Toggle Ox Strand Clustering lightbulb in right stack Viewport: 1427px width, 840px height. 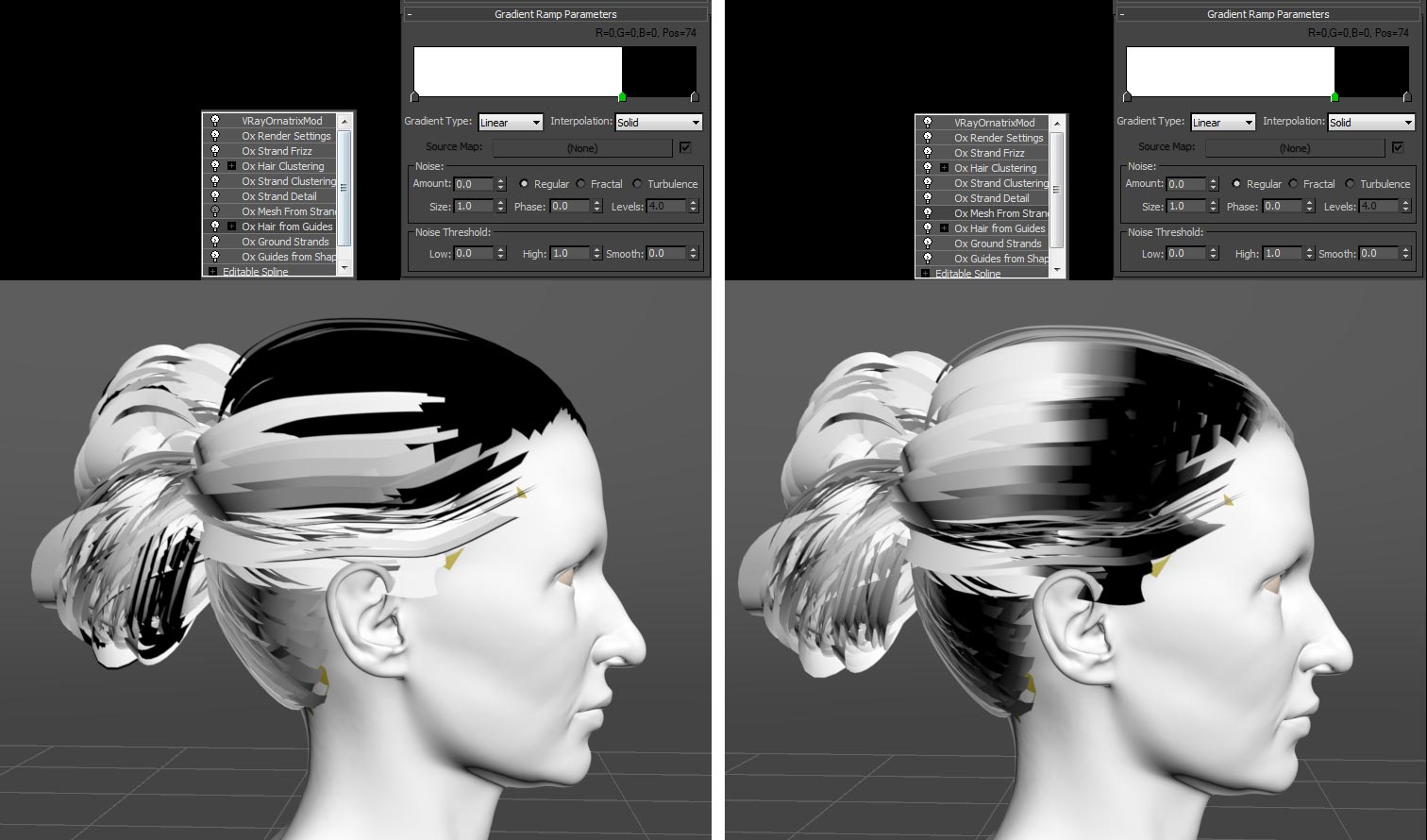(928, 183)
